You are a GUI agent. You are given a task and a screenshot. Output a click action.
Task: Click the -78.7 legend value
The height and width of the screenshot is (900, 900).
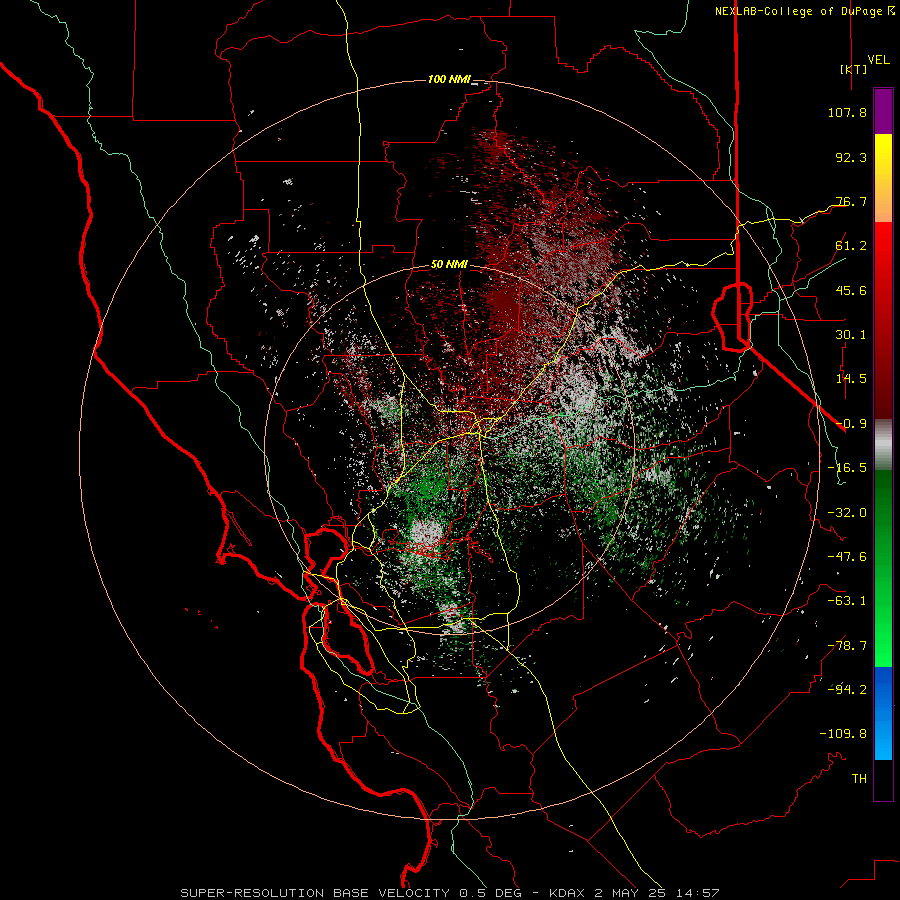coord(847,646)
